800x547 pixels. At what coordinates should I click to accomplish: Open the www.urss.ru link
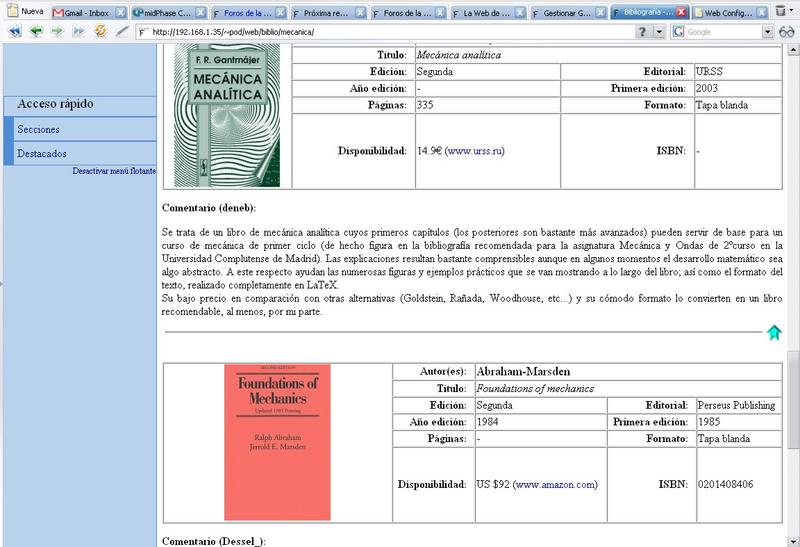click(x=476, y=151)
